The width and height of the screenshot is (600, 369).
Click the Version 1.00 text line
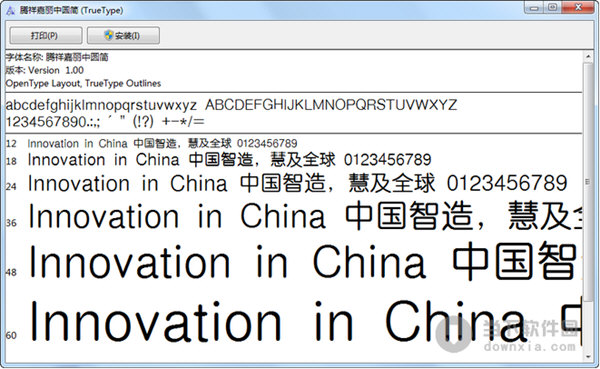click(x=44, y=70)
